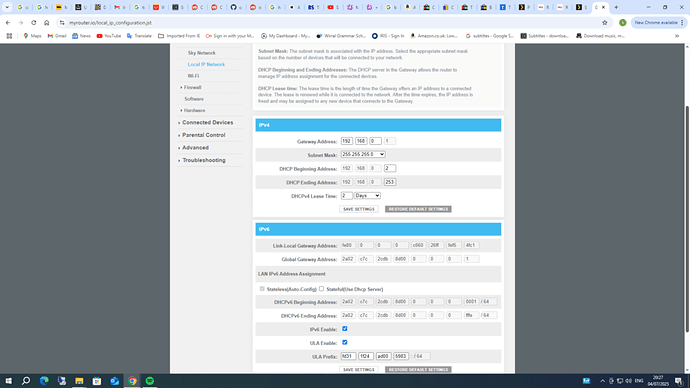Open the site information icon in address bar
This screenshot has width=690, height=388.
tap(62, 22)
